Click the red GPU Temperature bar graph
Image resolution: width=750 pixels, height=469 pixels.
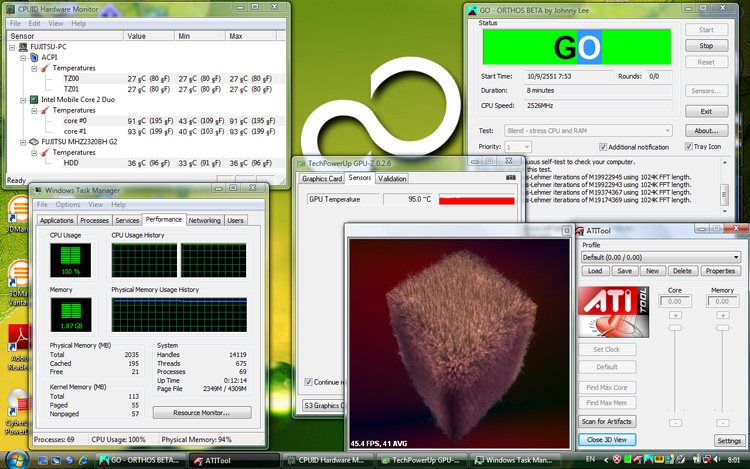pyautogui.click(x=476, y=199)
